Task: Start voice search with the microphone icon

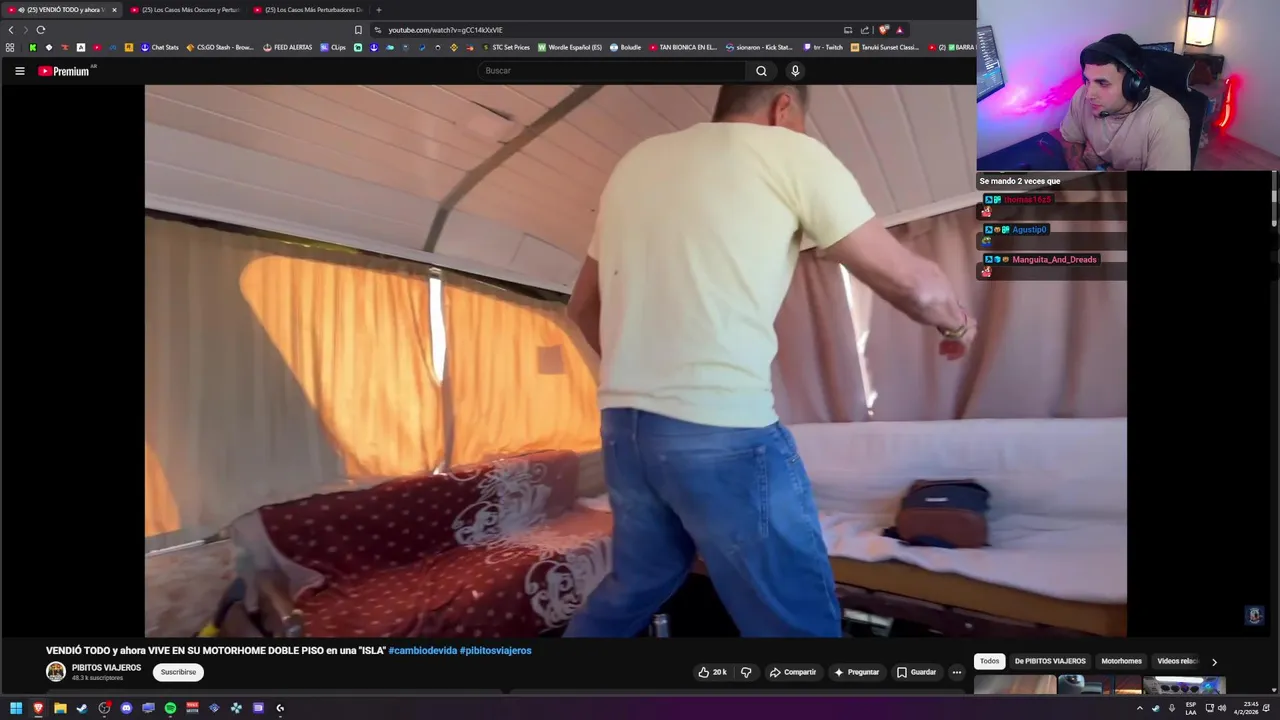Action: pos(795,71)
